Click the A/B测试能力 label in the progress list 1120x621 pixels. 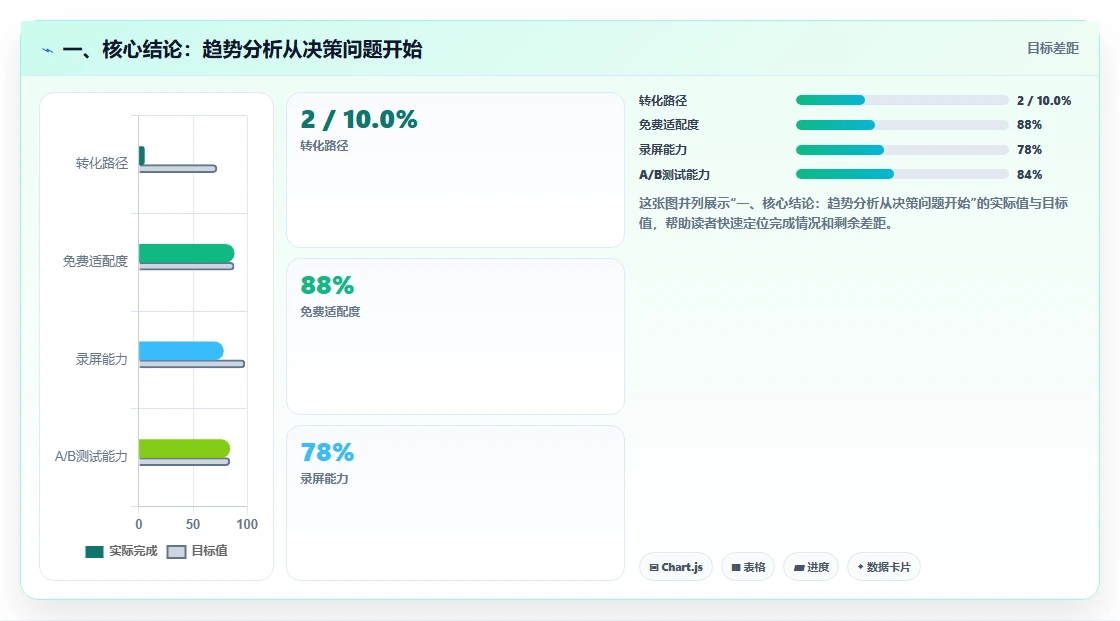[674, 175]
